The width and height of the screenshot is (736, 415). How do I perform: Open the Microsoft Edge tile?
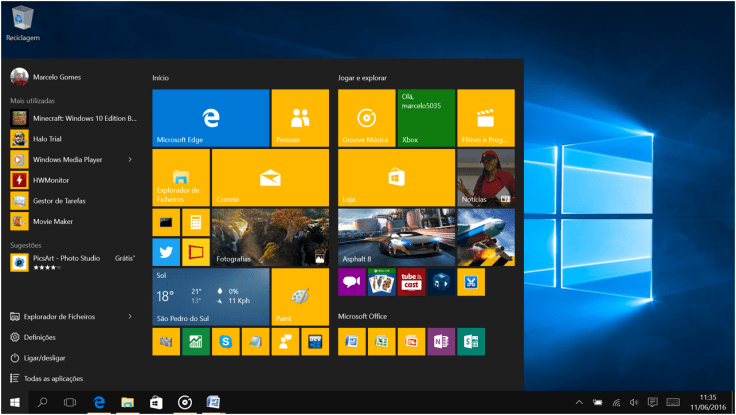click(x=211, y=117)
